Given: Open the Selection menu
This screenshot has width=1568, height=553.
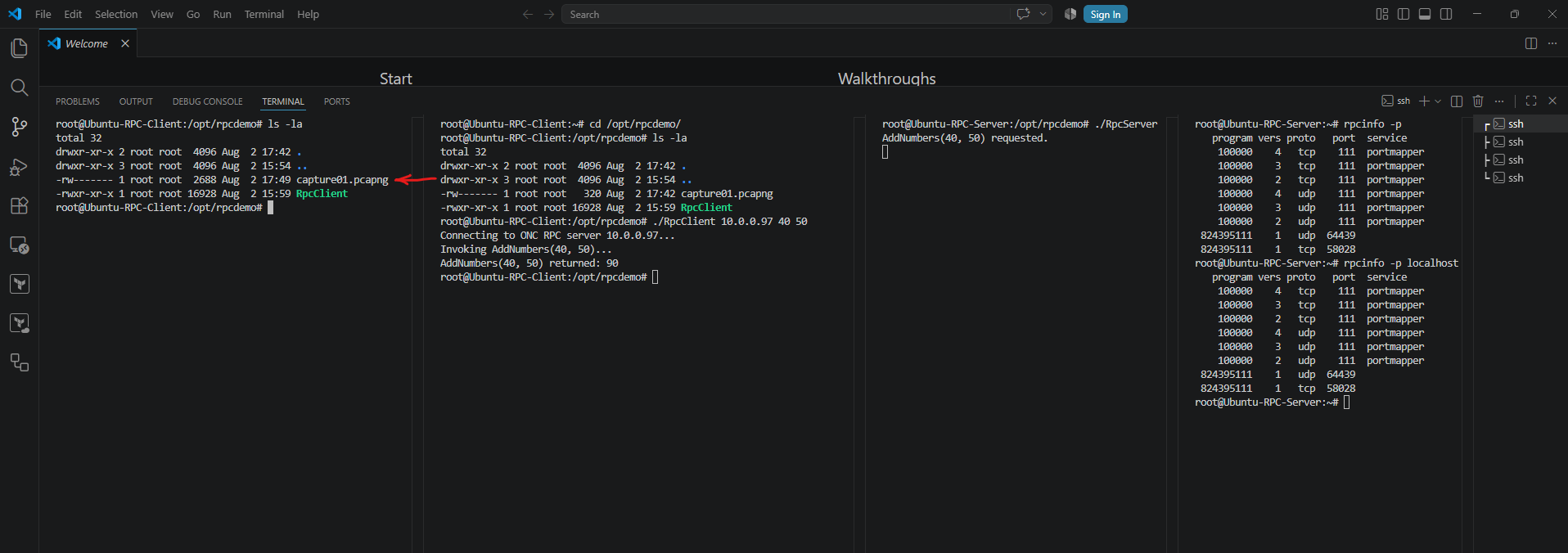Looking at the screenshot, I should tap(116, 14).
